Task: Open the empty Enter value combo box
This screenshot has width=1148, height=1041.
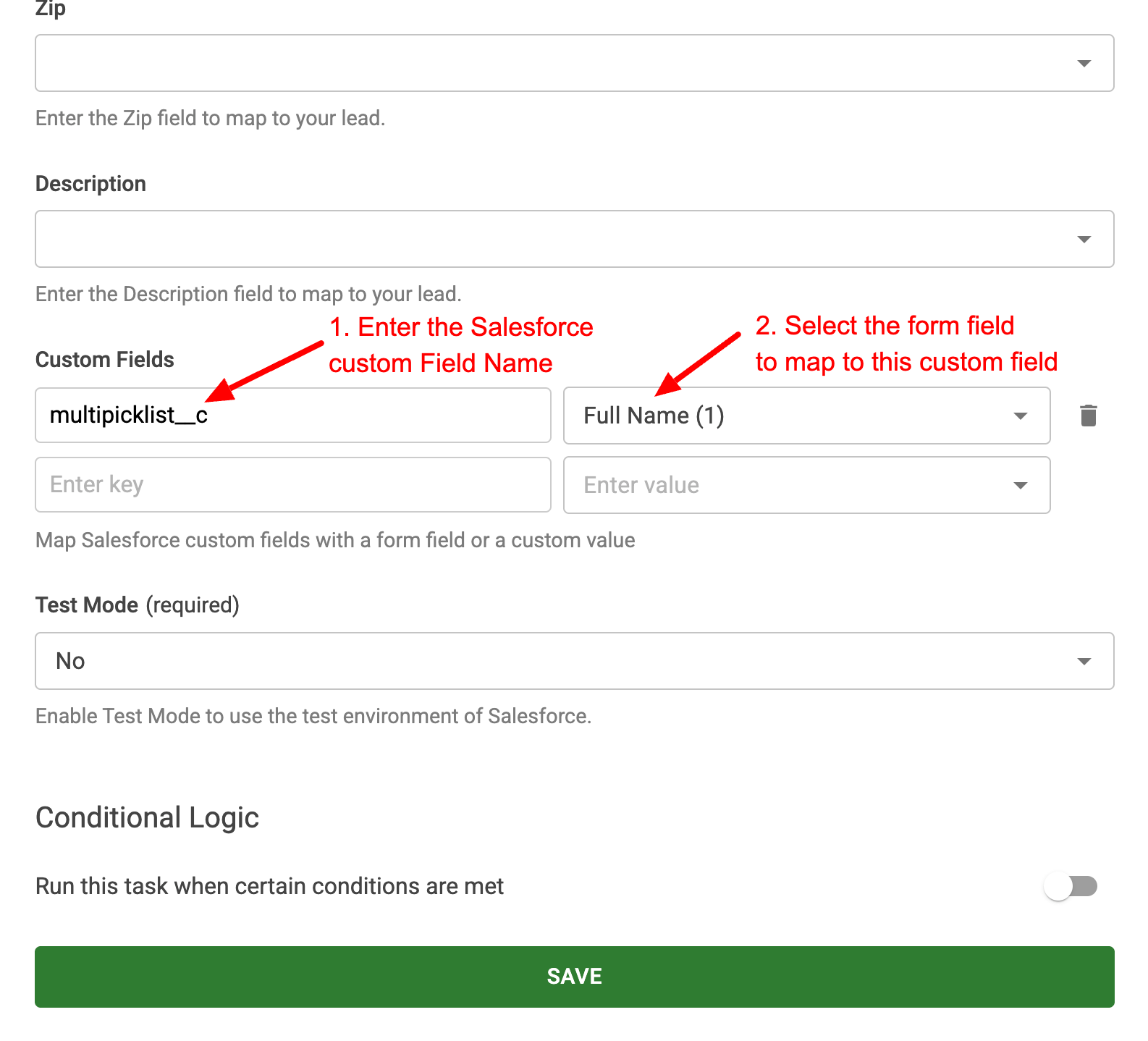Action: 782,486
